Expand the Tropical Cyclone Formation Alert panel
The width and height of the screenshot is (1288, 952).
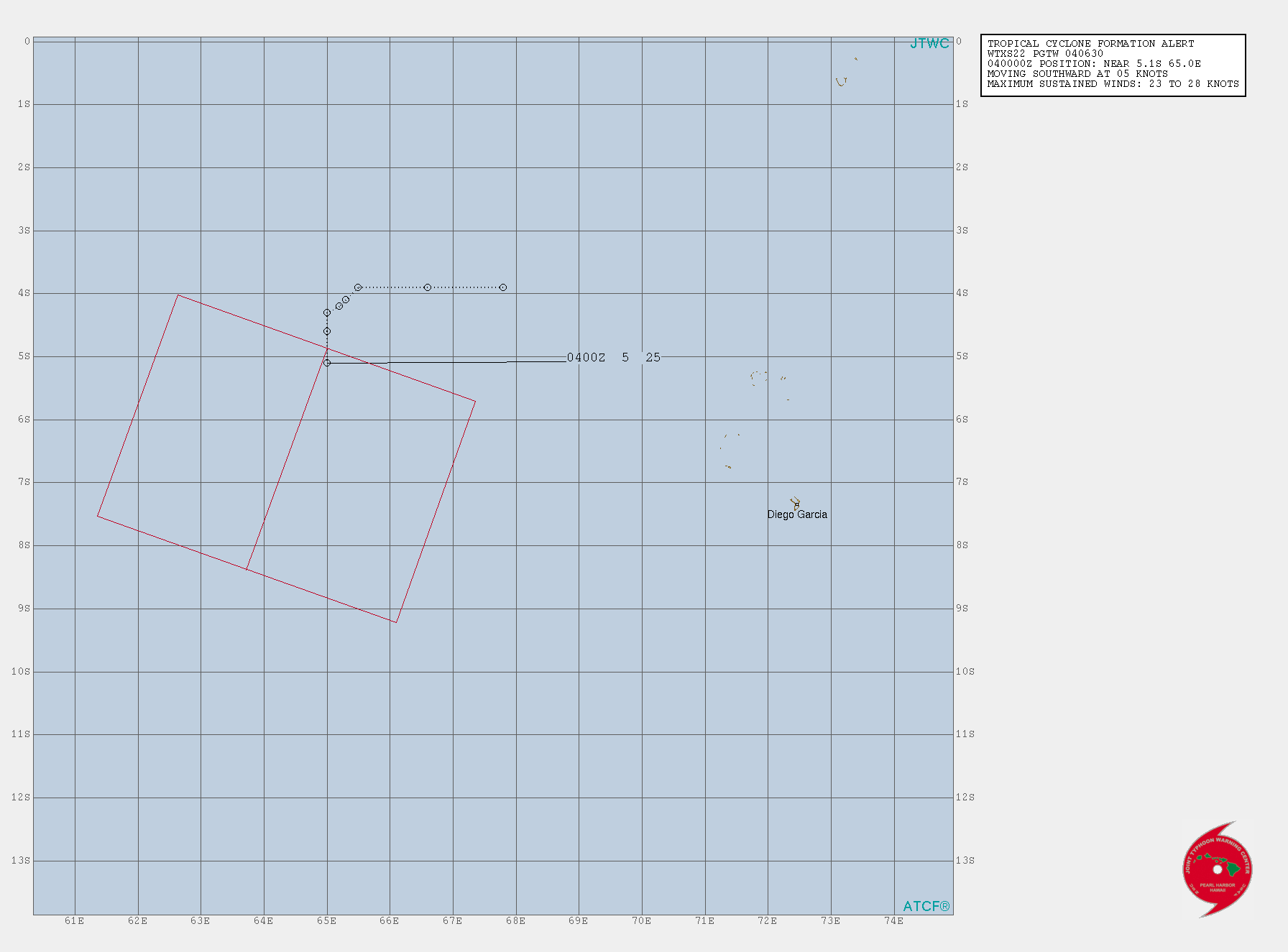click(x=1090, y=43)
